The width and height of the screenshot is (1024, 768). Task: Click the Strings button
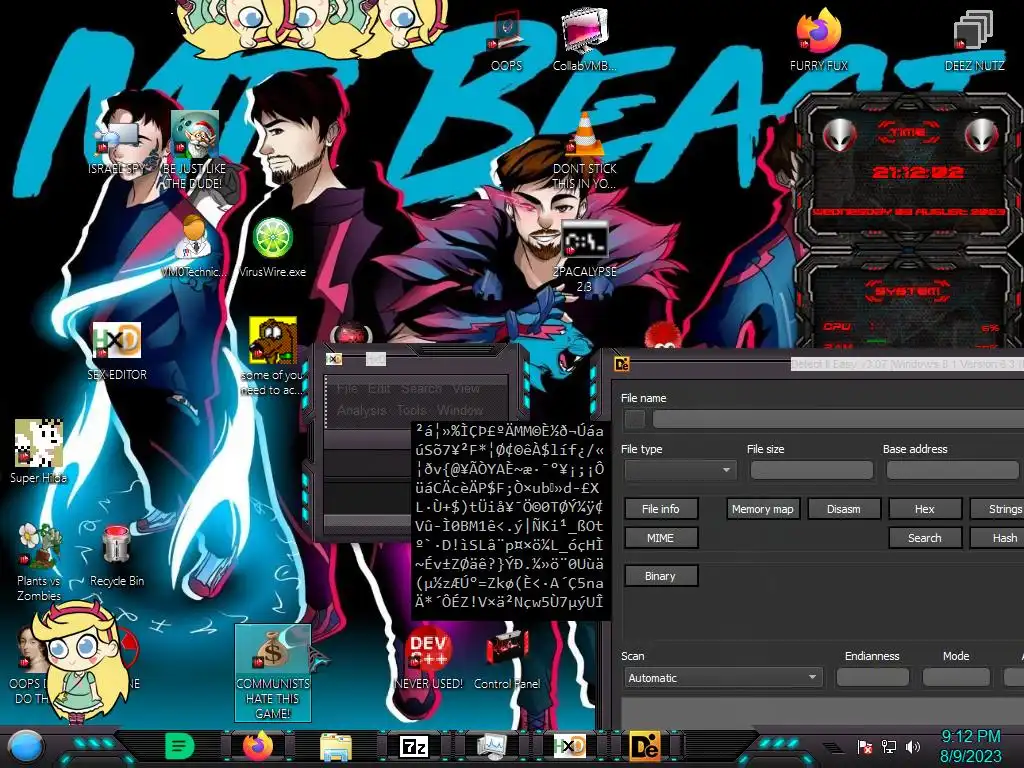(x=998, y=509)
